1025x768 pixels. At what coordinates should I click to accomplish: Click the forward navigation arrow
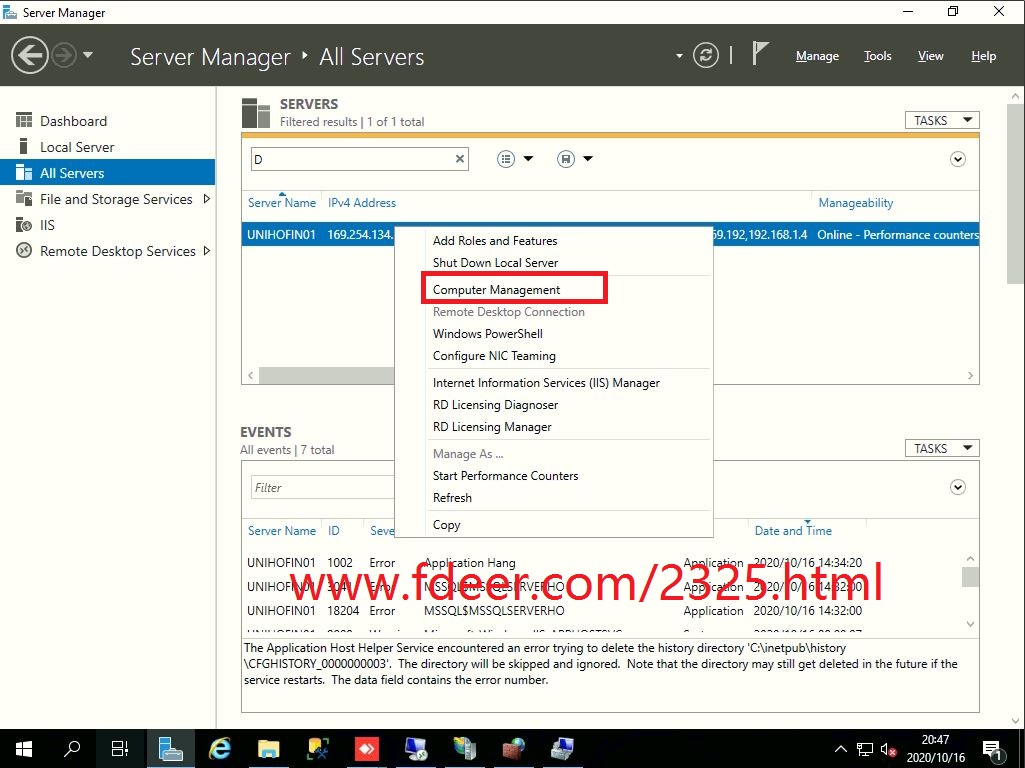pos(63,56)
